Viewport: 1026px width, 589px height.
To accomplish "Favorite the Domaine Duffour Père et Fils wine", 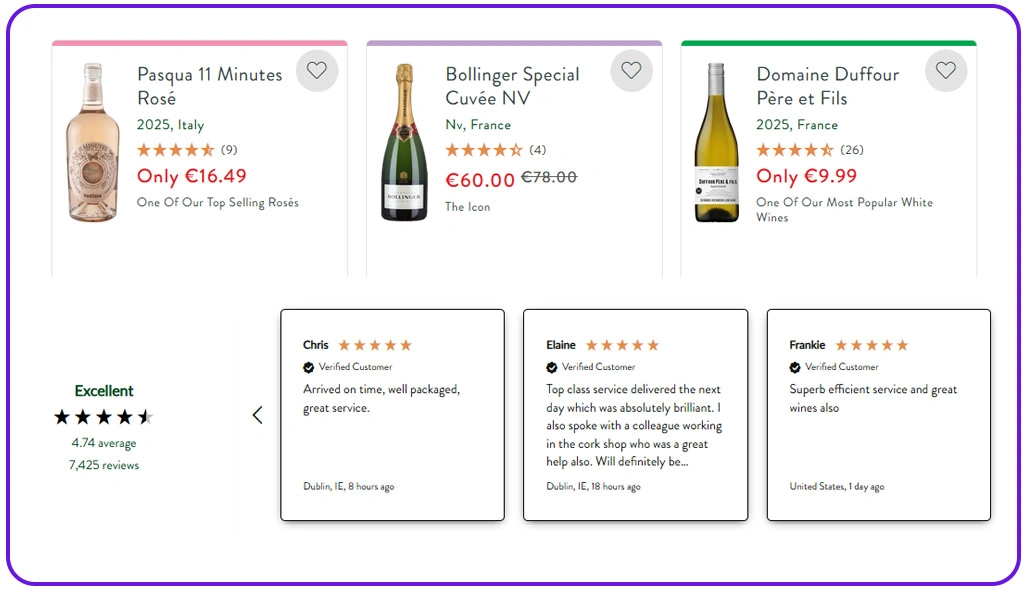I will [x=946, y=70].
